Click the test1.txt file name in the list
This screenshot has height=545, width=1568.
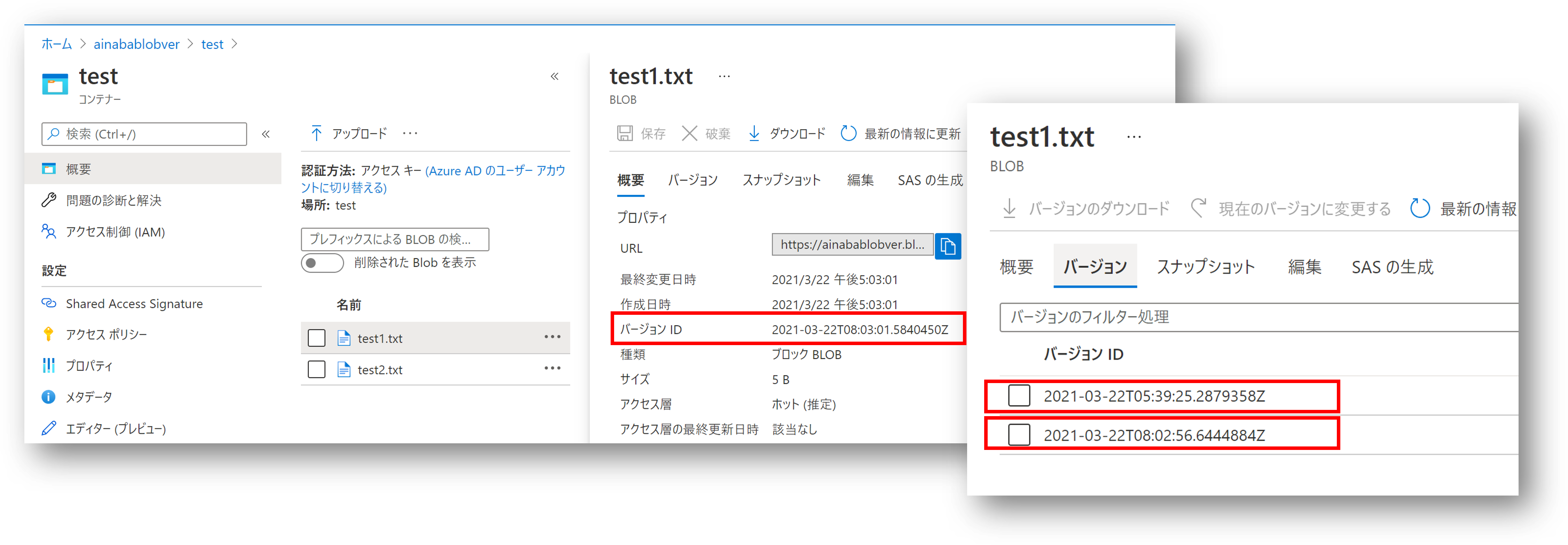tap(380, 338)
